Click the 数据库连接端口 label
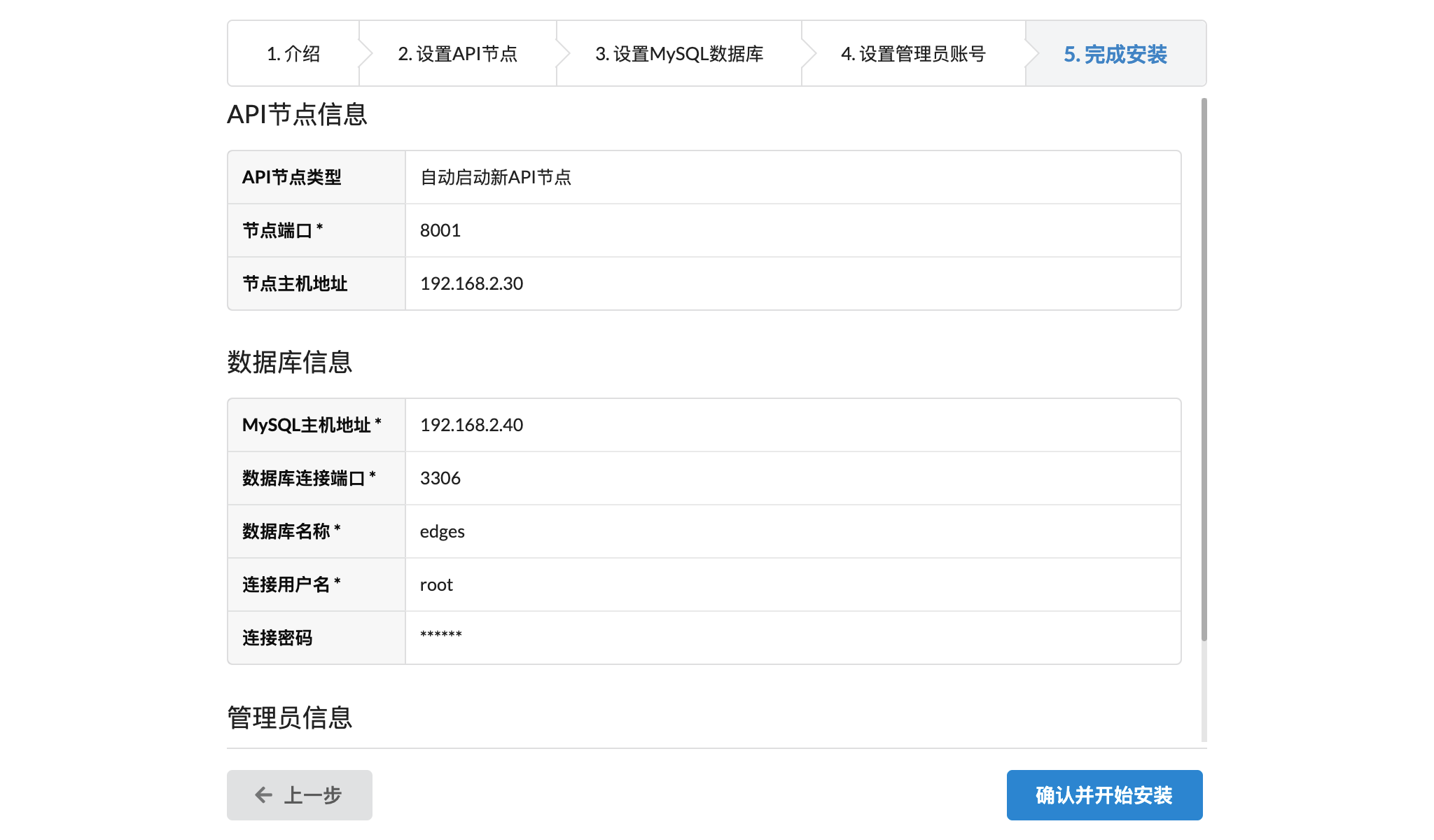This screenshot has height=840, width=1434. (x=309, y=478)
